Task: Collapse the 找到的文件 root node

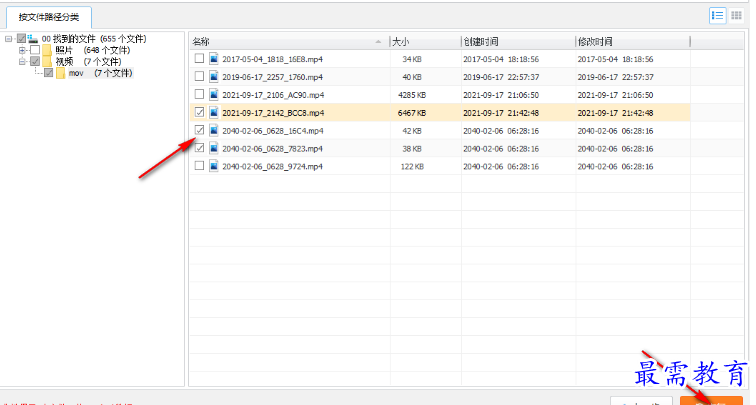Action: (9, 38)
